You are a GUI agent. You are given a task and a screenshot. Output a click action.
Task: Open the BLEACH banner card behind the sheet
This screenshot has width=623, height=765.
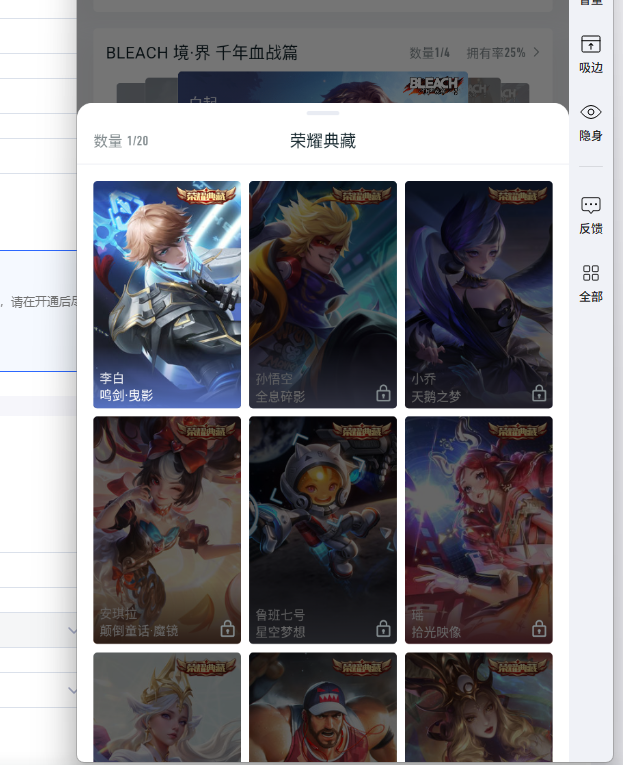[x=323, y=87]
